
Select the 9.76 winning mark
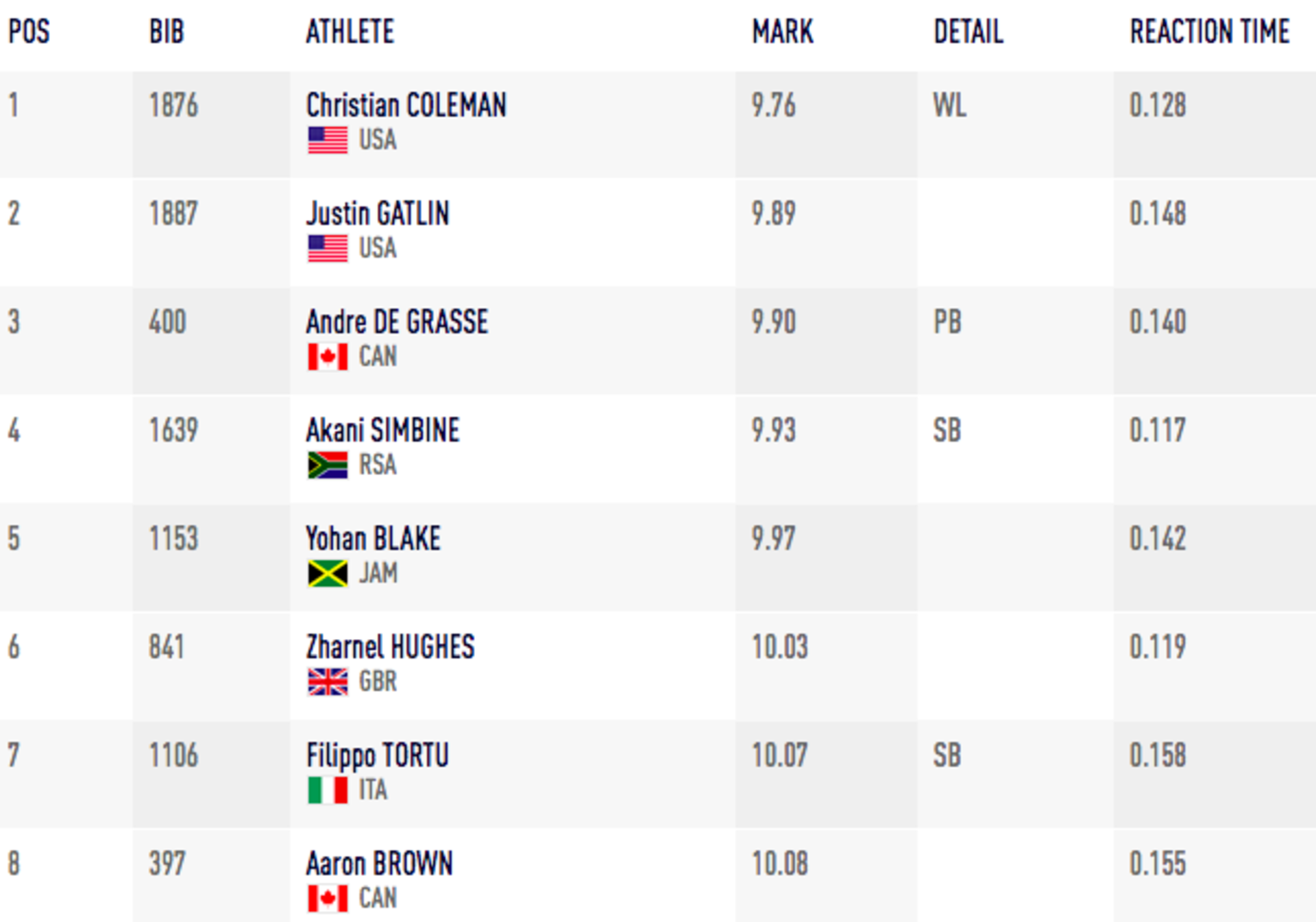(x=774, y=106)
